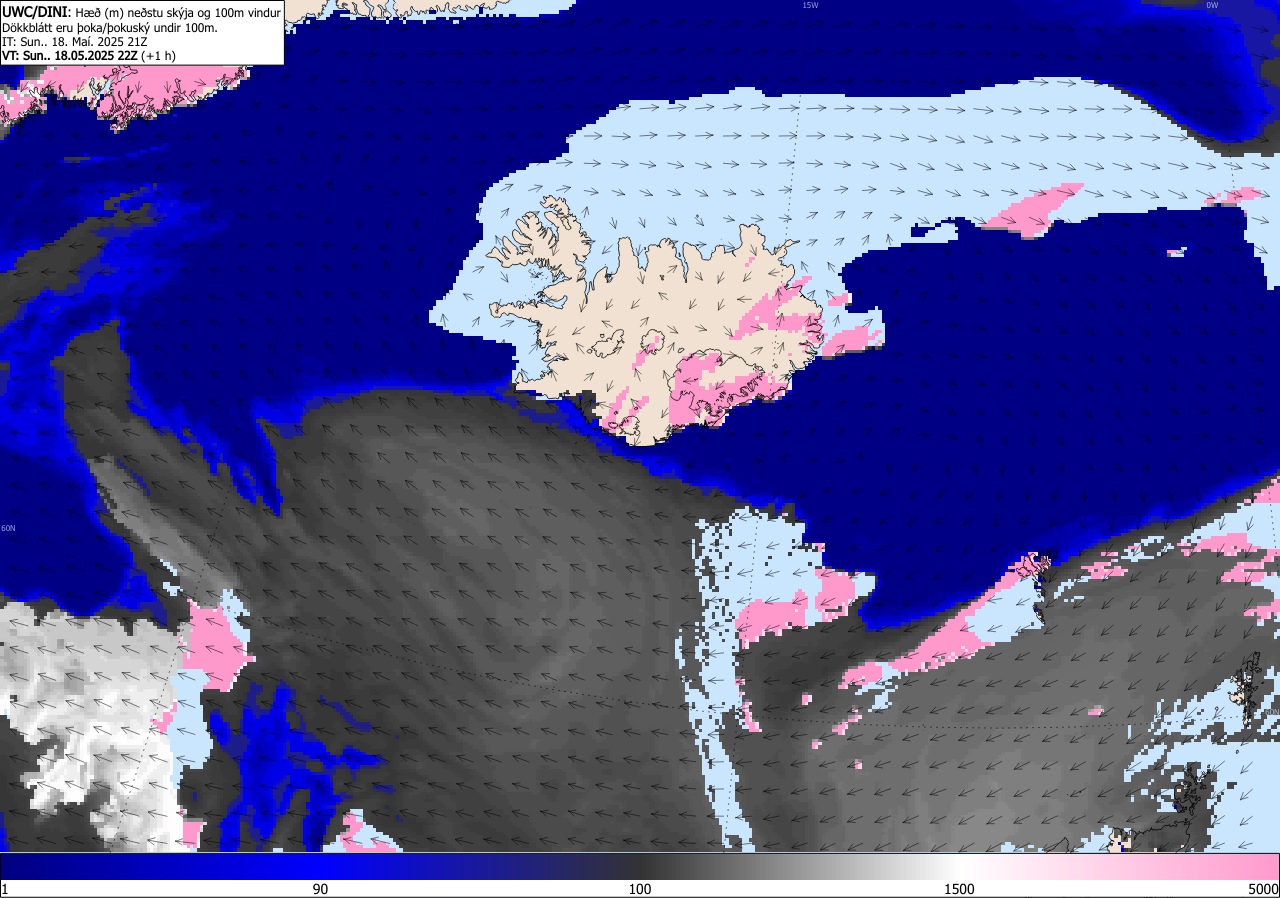
Task: Click the "UWC/DINI" title text
Action: coord(34,11)
